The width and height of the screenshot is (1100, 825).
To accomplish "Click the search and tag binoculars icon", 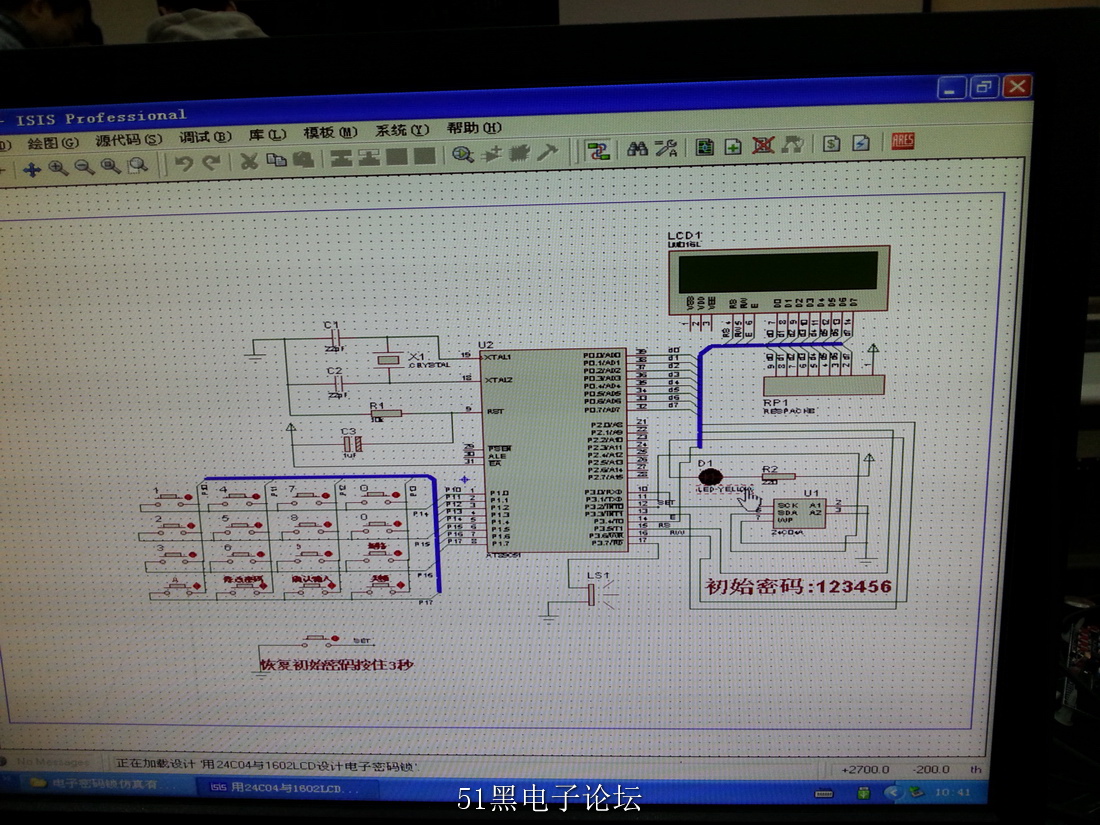I will (x=637, y=149).
